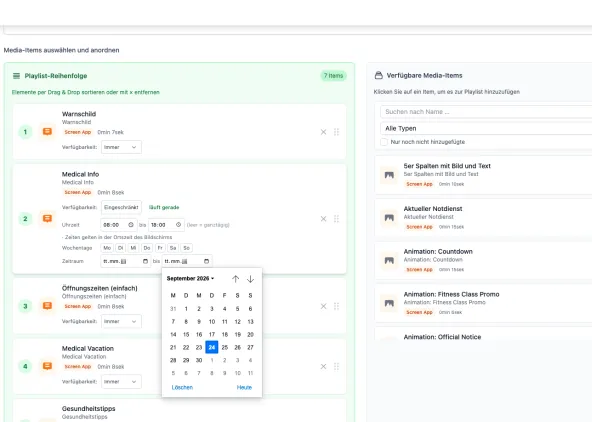Image resolution: width=592 pixels, height=422 pixels.
Task: Click the icon of Aktueller Notdienst
Action: coord(389,218)
